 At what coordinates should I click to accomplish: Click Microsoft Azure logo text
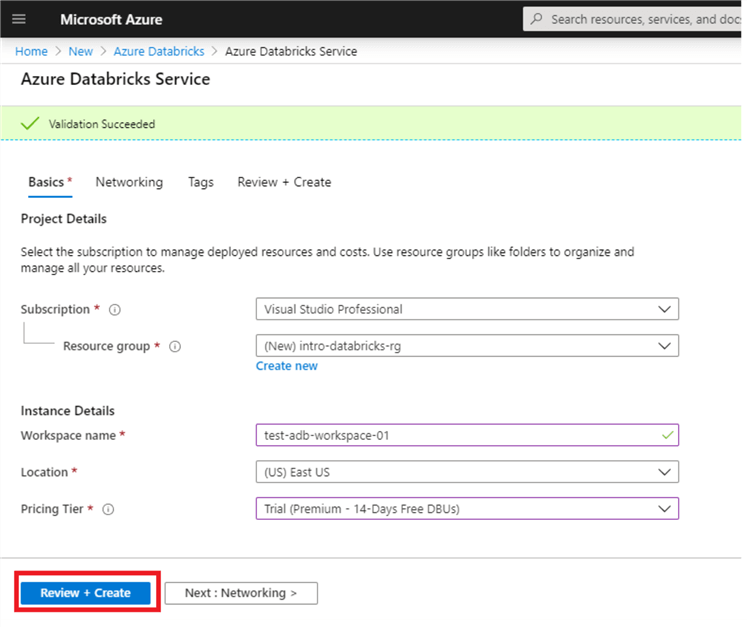pyautogui.click(x=111, y=20)
